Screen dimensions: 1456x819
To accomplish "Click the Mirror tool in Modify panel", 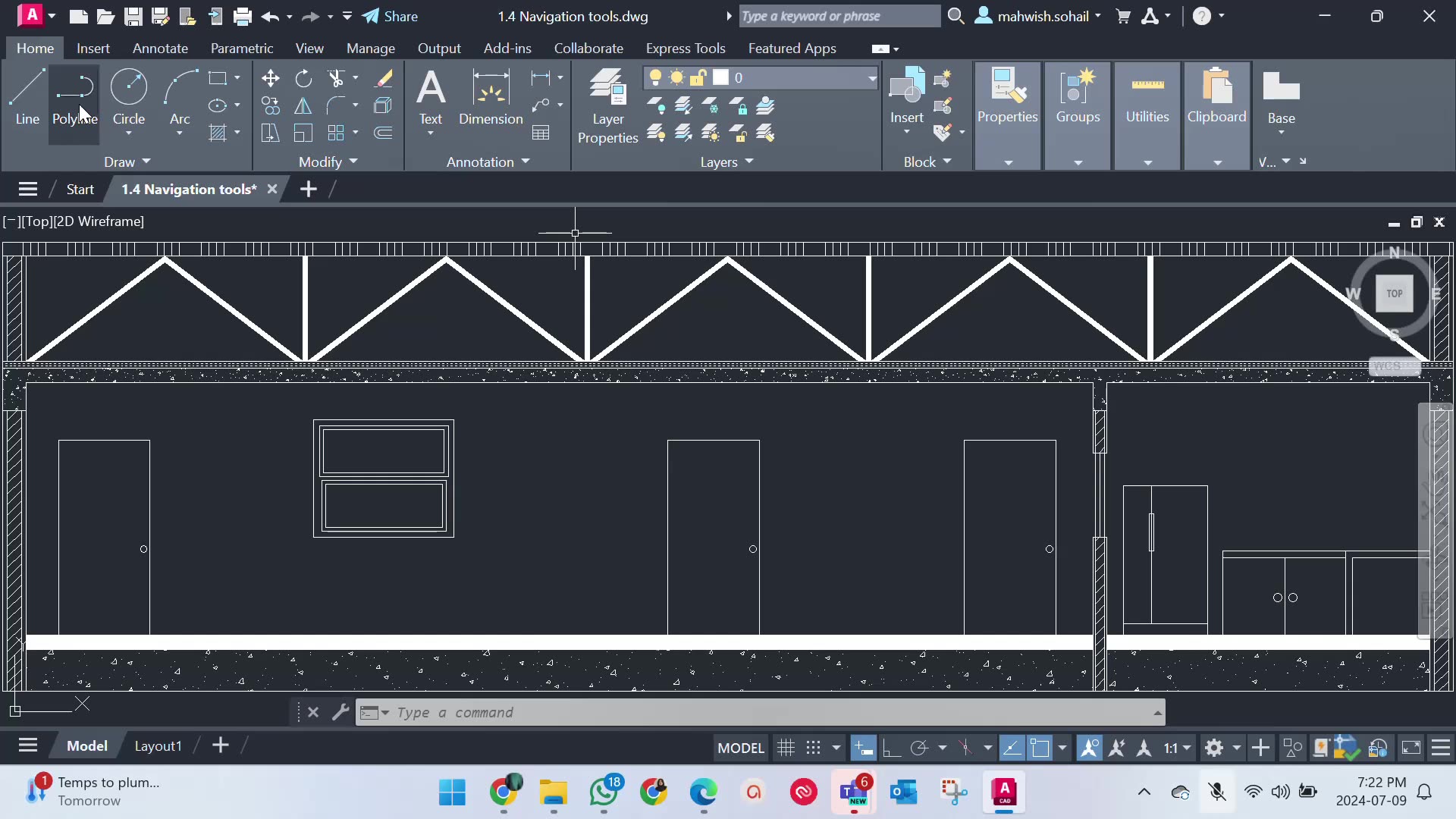I will (x=303, y=106).
